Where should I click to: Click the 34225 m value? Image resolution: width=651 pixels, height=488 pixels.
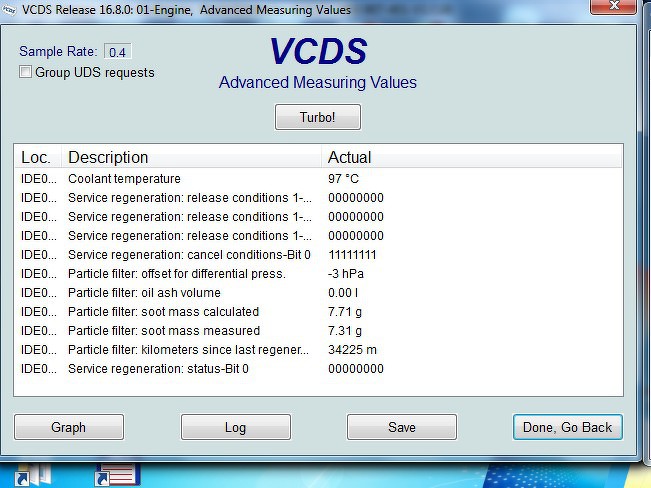tap(352, 350)
